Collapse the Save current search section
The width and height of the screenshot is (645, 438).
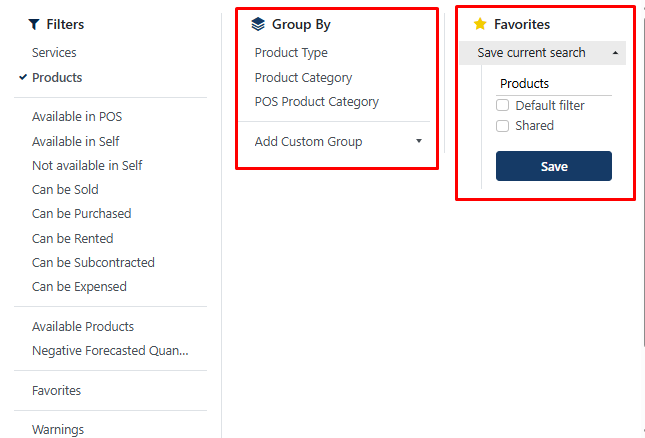coord(614,53)
